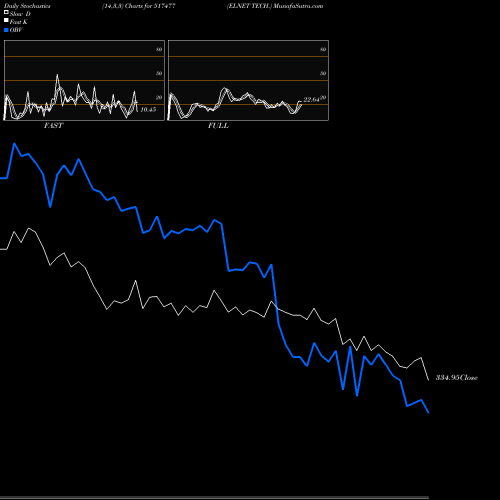Click the '(ELNET TECH.) MunafaSutra.com' text
Viewport: 500px width, 500px height.
[275, 6]
